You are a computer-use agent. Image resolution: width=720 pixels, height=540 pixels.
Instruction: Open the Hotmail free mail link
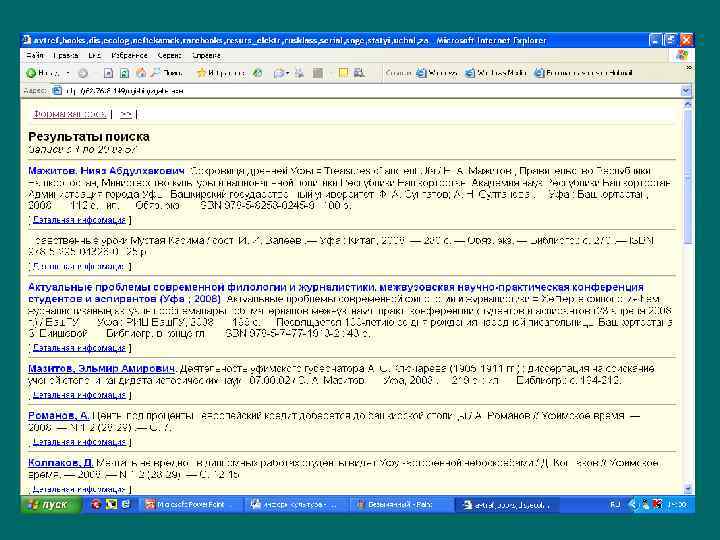tap(584, 73)
